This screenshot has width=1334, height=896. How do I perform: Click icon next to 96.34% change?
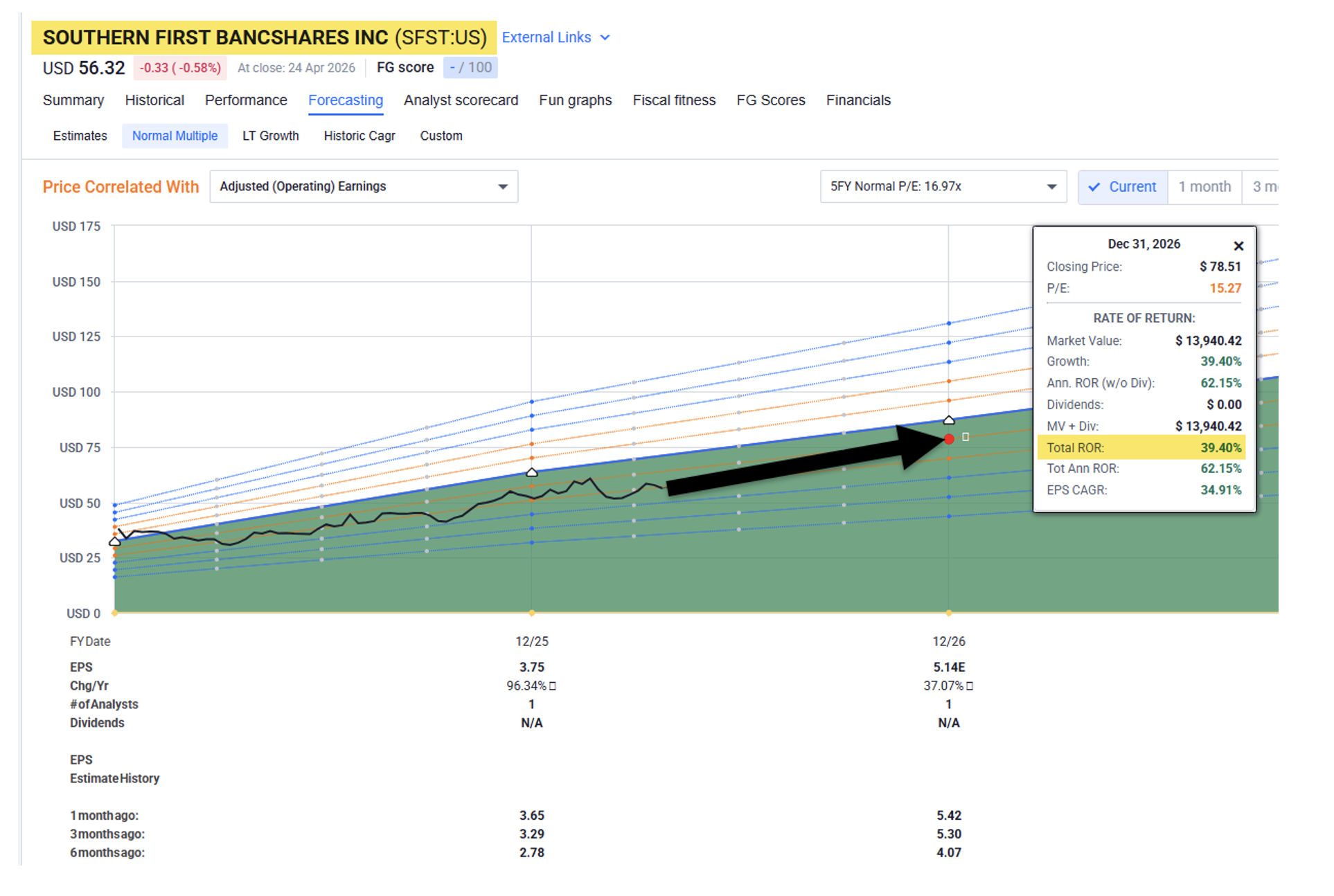click(x=553, y=686)
